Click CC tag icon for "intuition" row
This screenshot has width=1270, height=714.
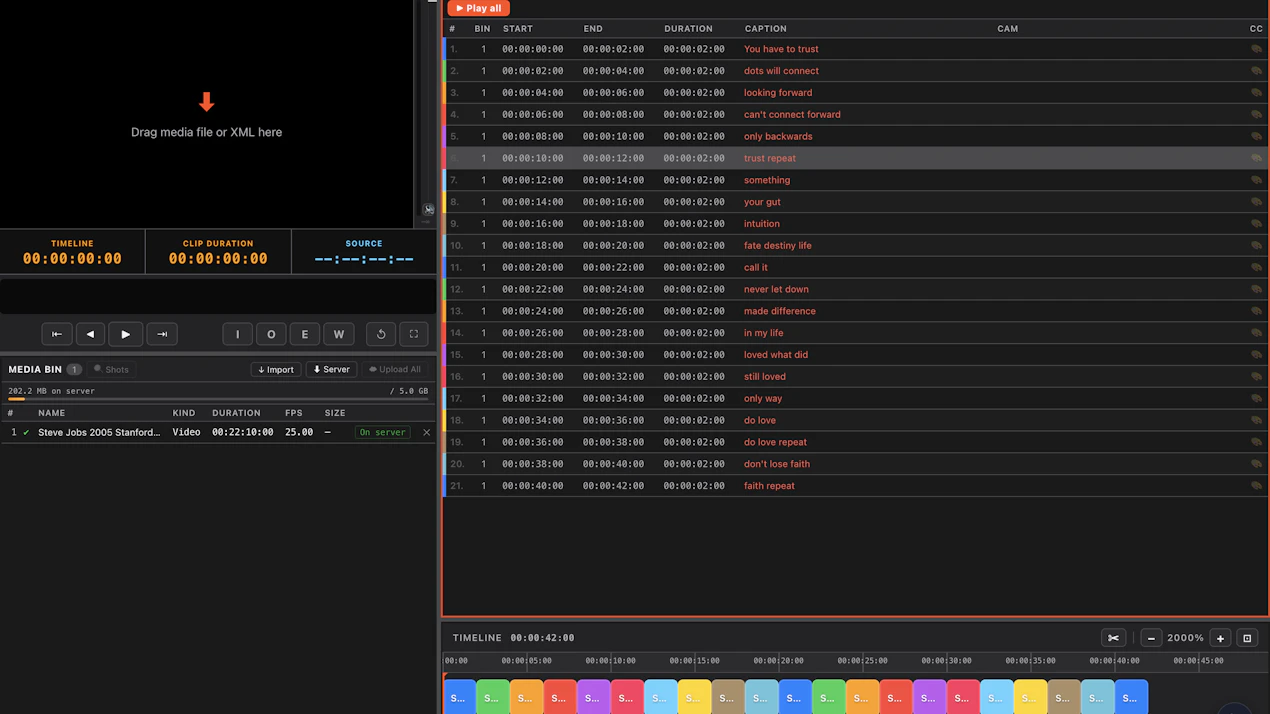(x=1256, y=224)
